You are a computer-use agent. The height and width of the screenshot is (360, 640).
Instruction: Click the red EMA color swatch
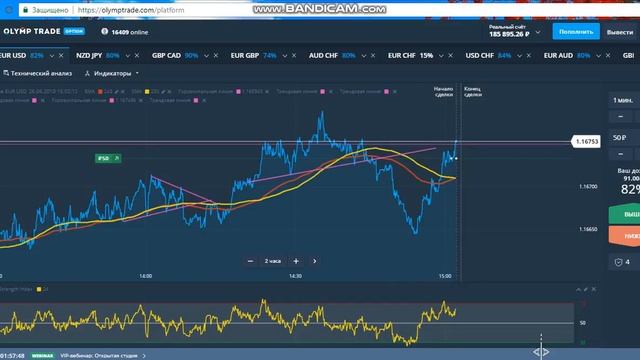tap(100, 92)
